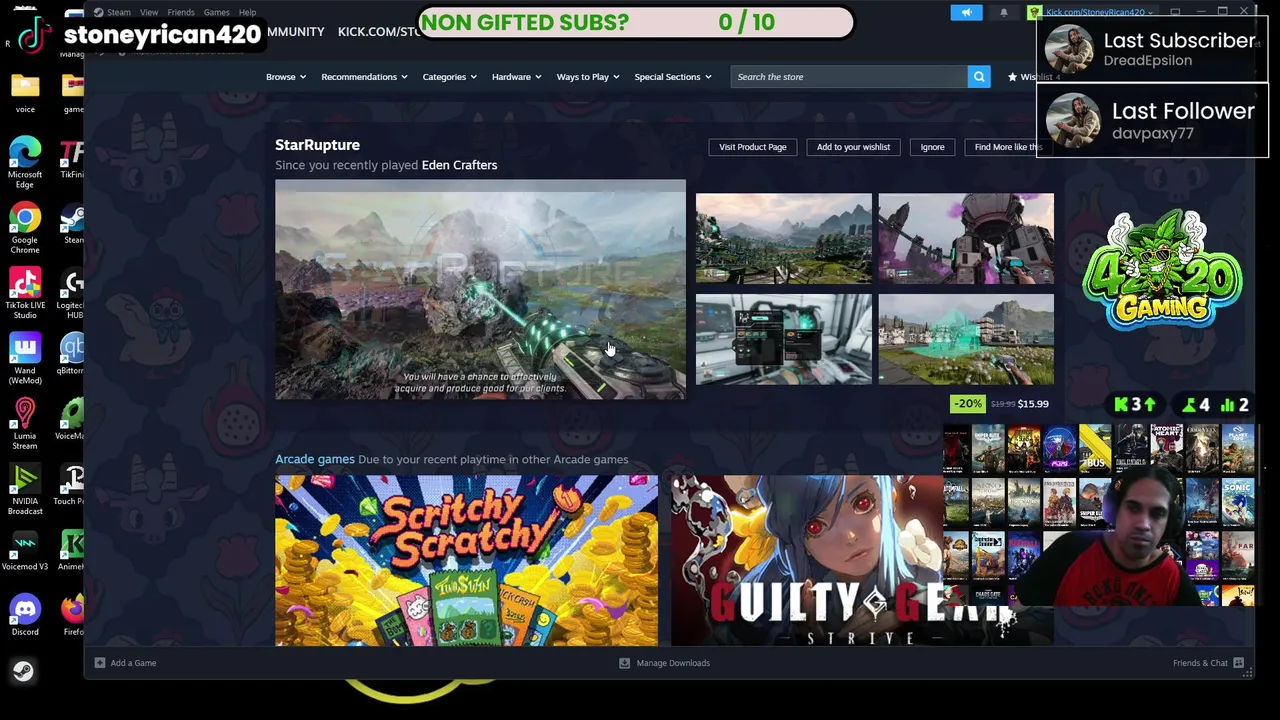The image size is (1280, 720).
Task: Open the View menu
Action: 149,12
